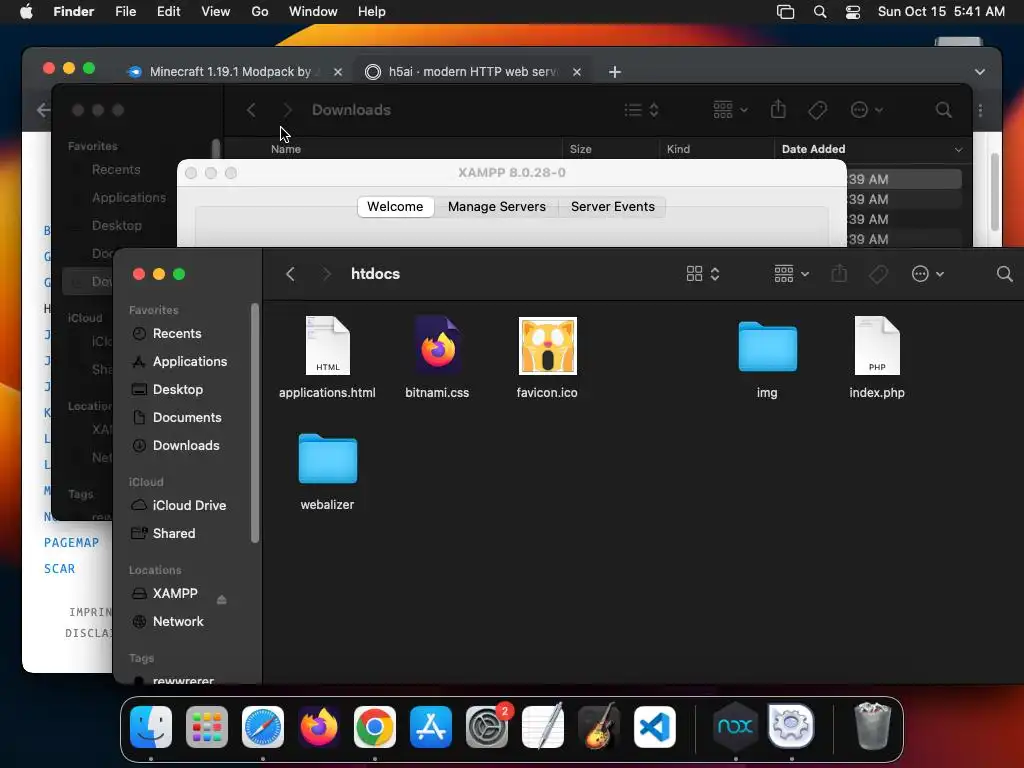The image size is (1024, 768).
Task: Select bitnami.css file icon
Action: (437, 346)
